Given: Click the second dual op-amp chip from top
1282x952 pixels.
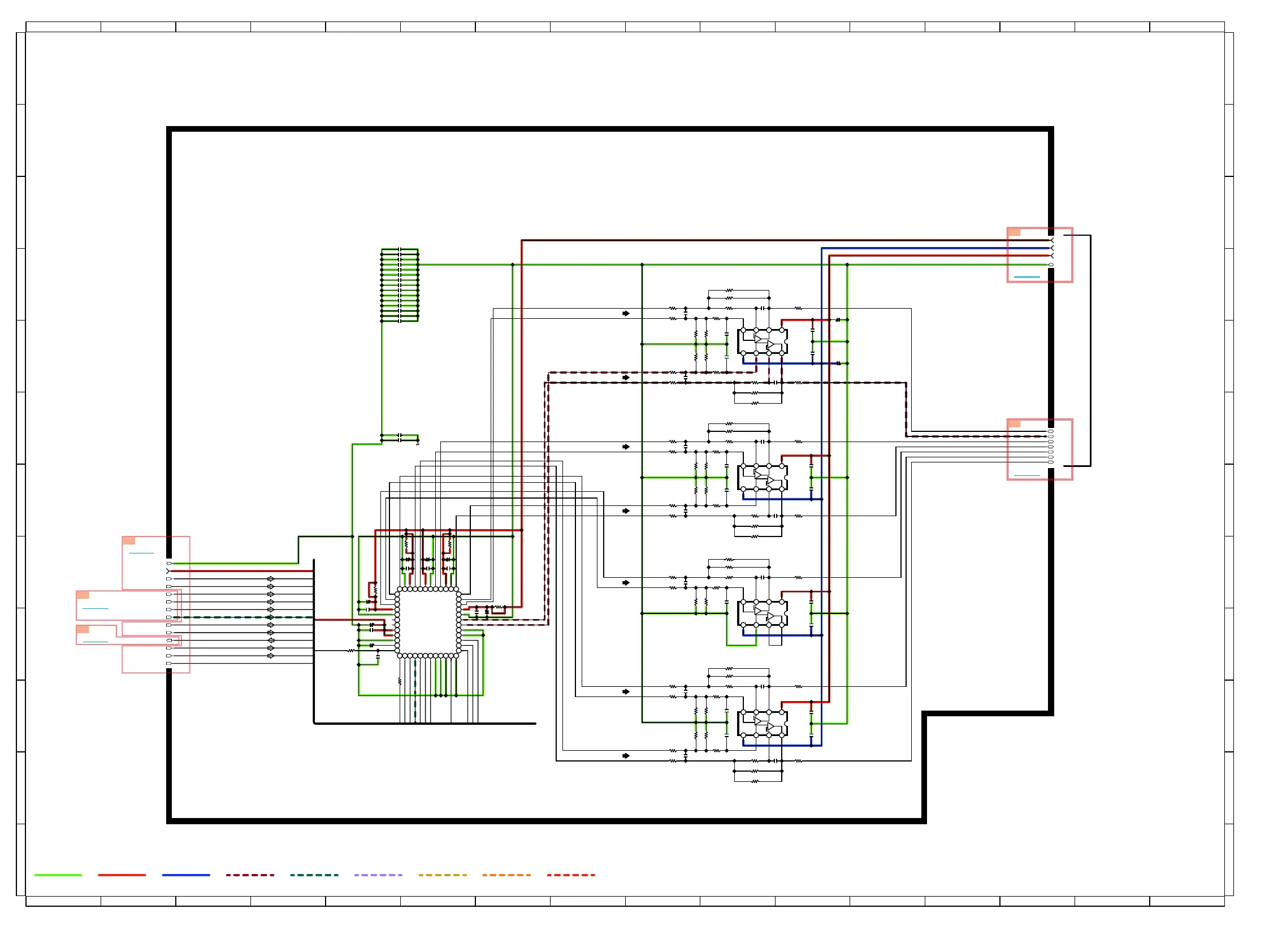Looking at the screenshot, I should click(762, 478).
